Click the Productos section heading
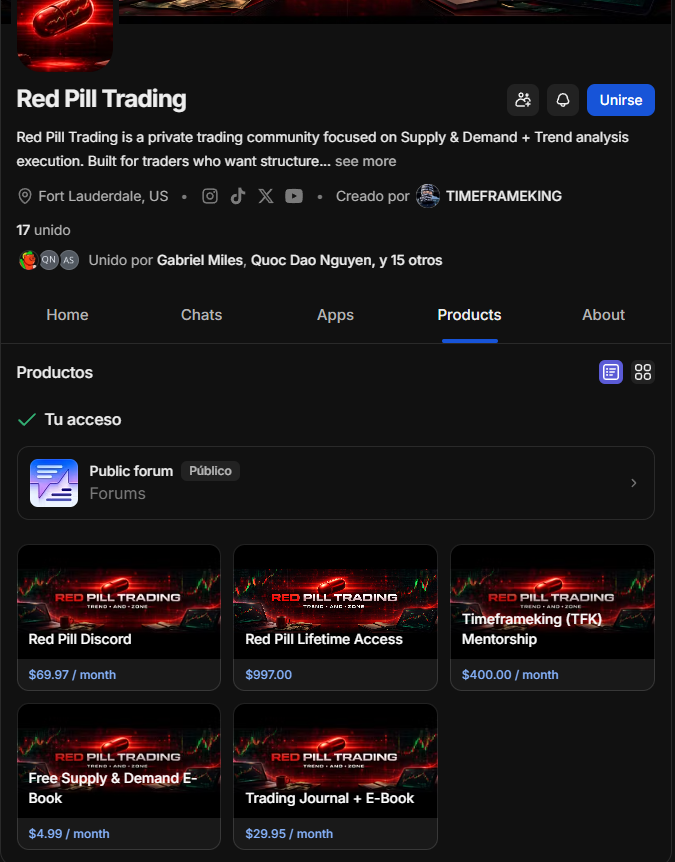This screenshot has height=862, width=675. coord(54,372)
